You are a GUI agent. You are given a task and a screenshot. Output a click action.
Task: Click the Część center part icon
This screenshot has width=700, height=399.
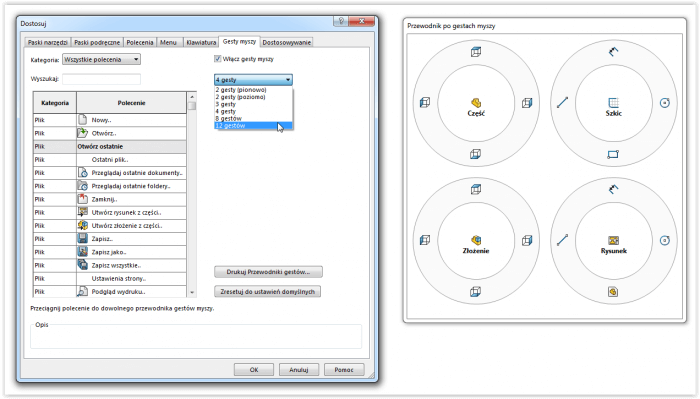(476, 103)
